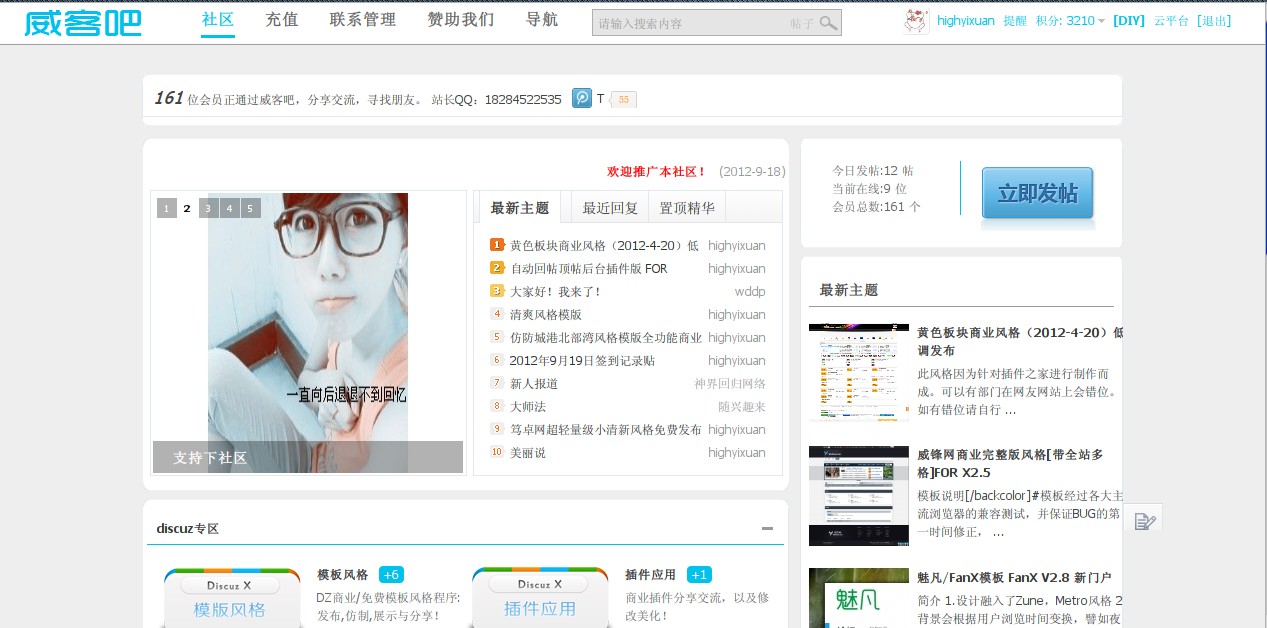1267x628 pixels.
Task: Open the 黄色板块商业风格 post thumbnail
Action: [858, 372]
